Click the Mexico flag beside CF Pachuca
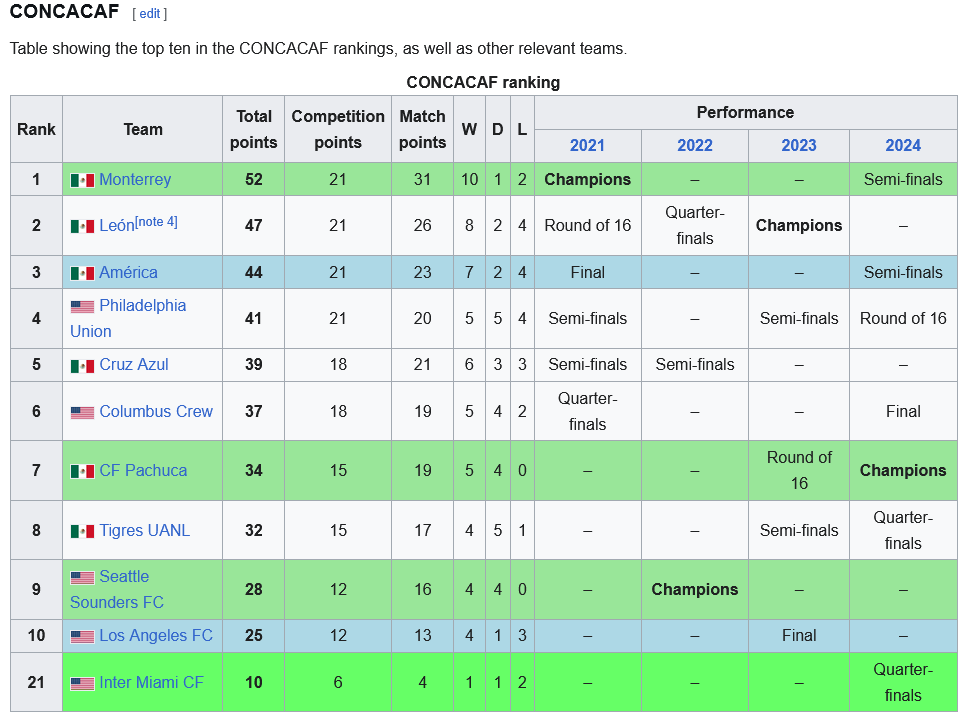 coord(82,471)
